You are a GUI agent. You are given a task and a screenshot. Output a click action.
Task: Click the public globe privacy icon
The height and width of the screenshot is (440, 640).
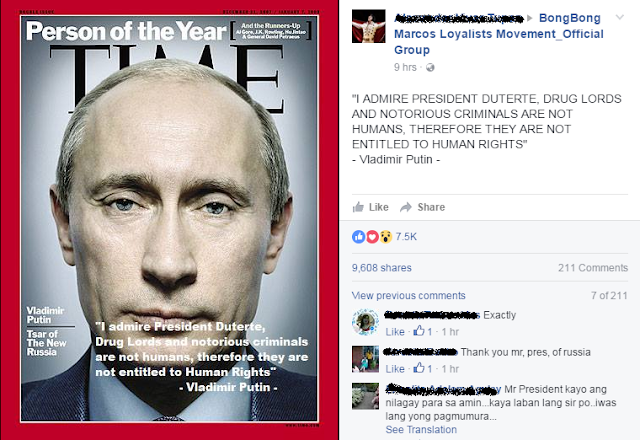430,67
